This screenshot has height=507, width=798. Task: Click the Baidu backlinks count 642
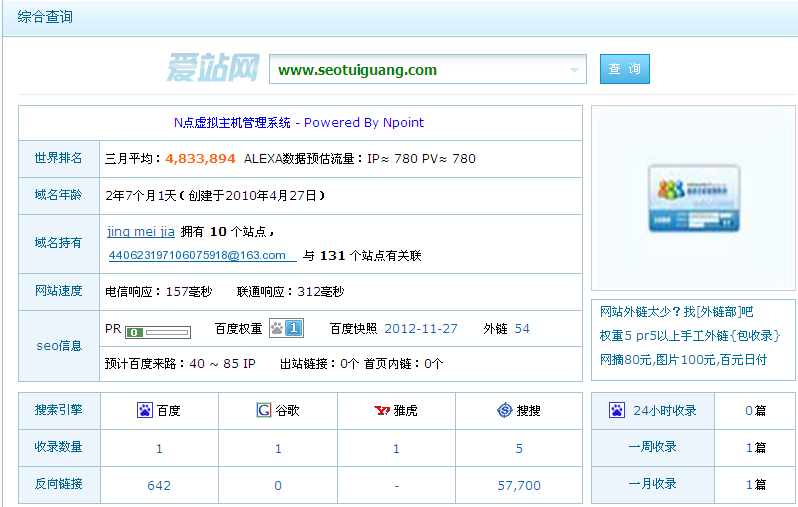[x=159, y=485]
